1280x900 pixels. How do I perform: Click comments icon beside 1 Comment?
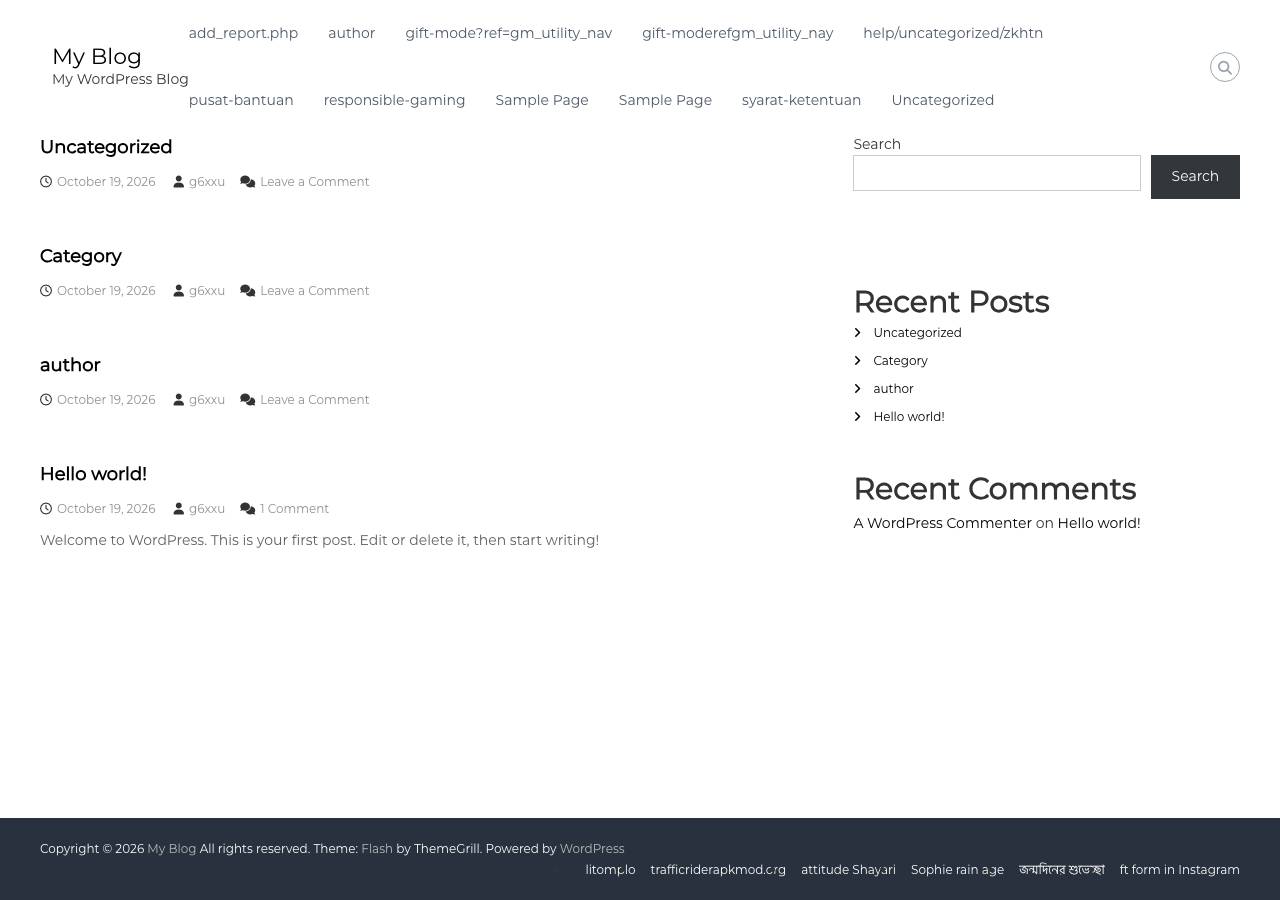click(248, 509)
